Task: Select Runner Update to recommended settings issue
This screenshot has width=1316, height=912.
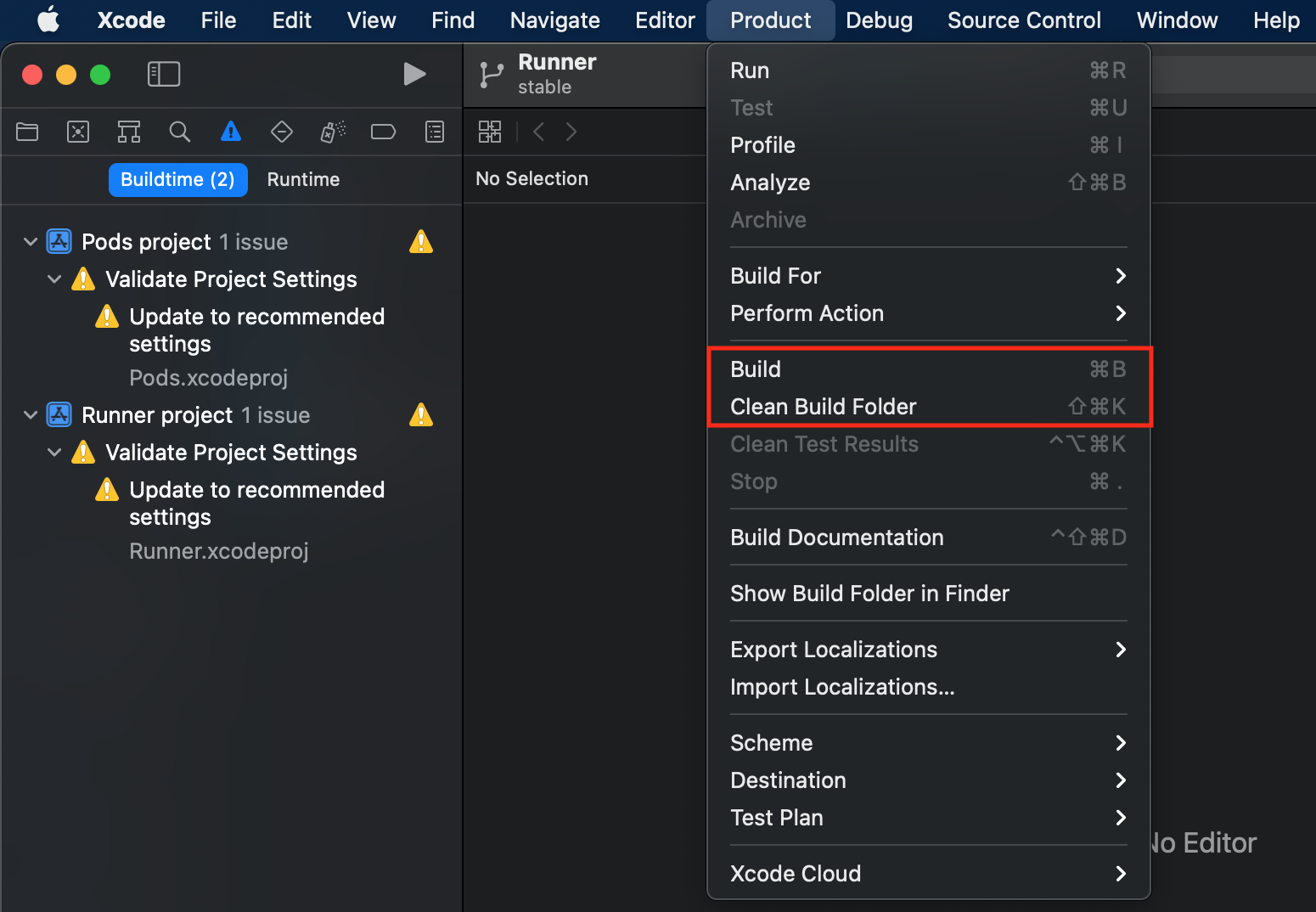Action: coord(256,504)
